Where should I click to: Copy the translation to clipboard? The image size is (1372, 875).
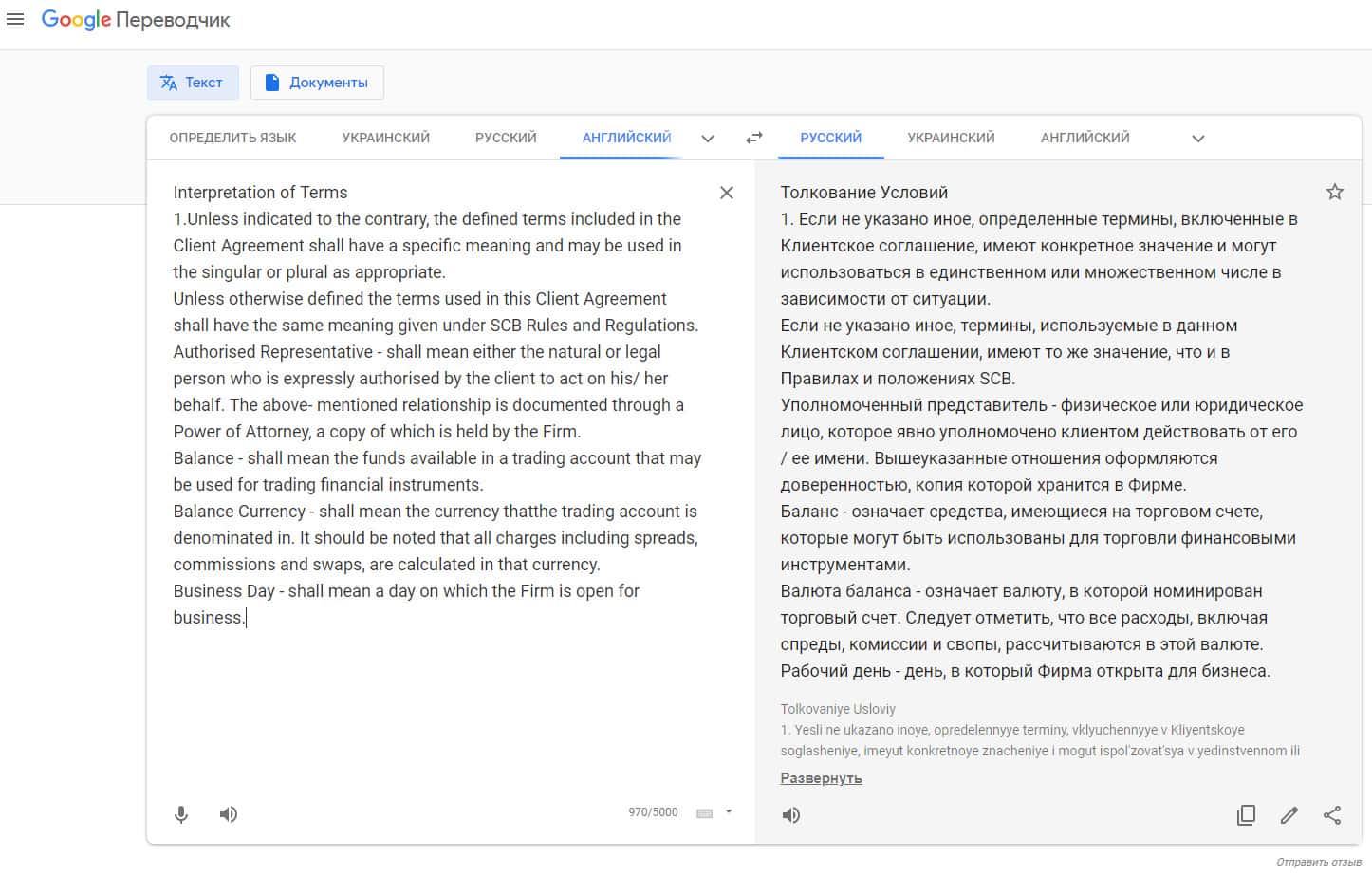click(x=1246, y=815)
